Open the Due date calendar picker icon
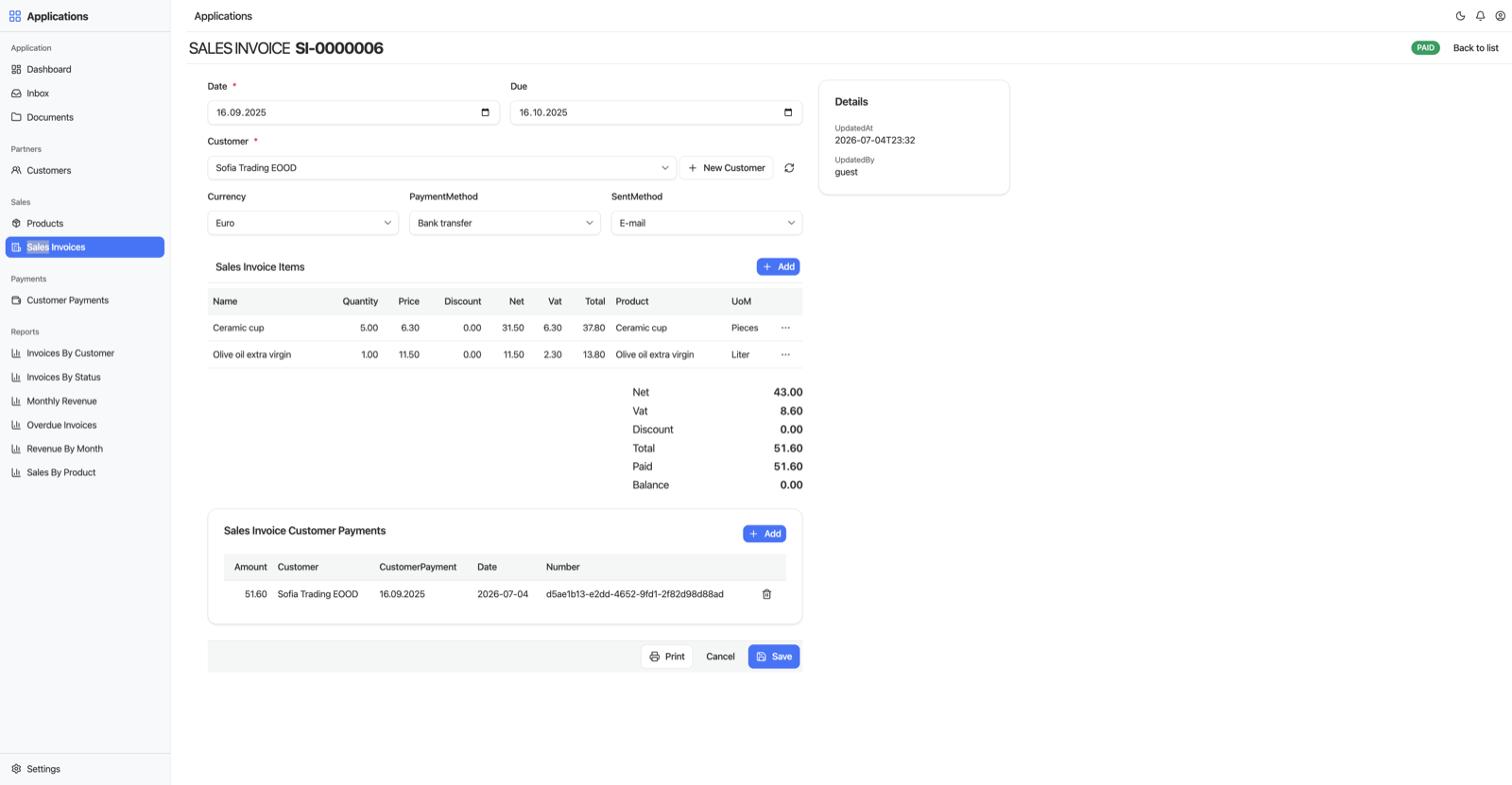The height and width of the screenshot is (785, 1512). pos(788,112)
